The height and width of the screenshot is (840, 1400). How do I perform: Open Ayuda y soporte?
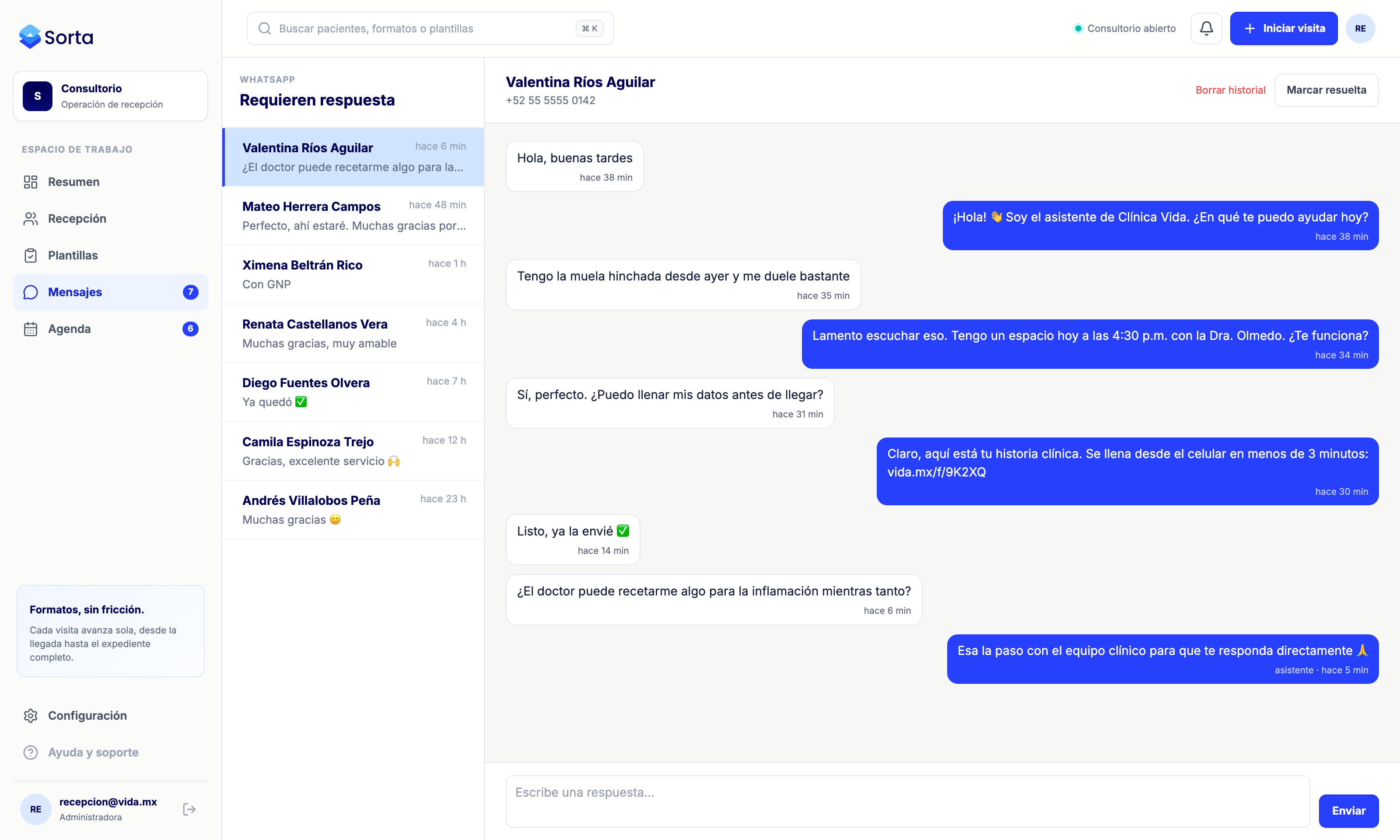pyautogui.click(x=110, y=752)
